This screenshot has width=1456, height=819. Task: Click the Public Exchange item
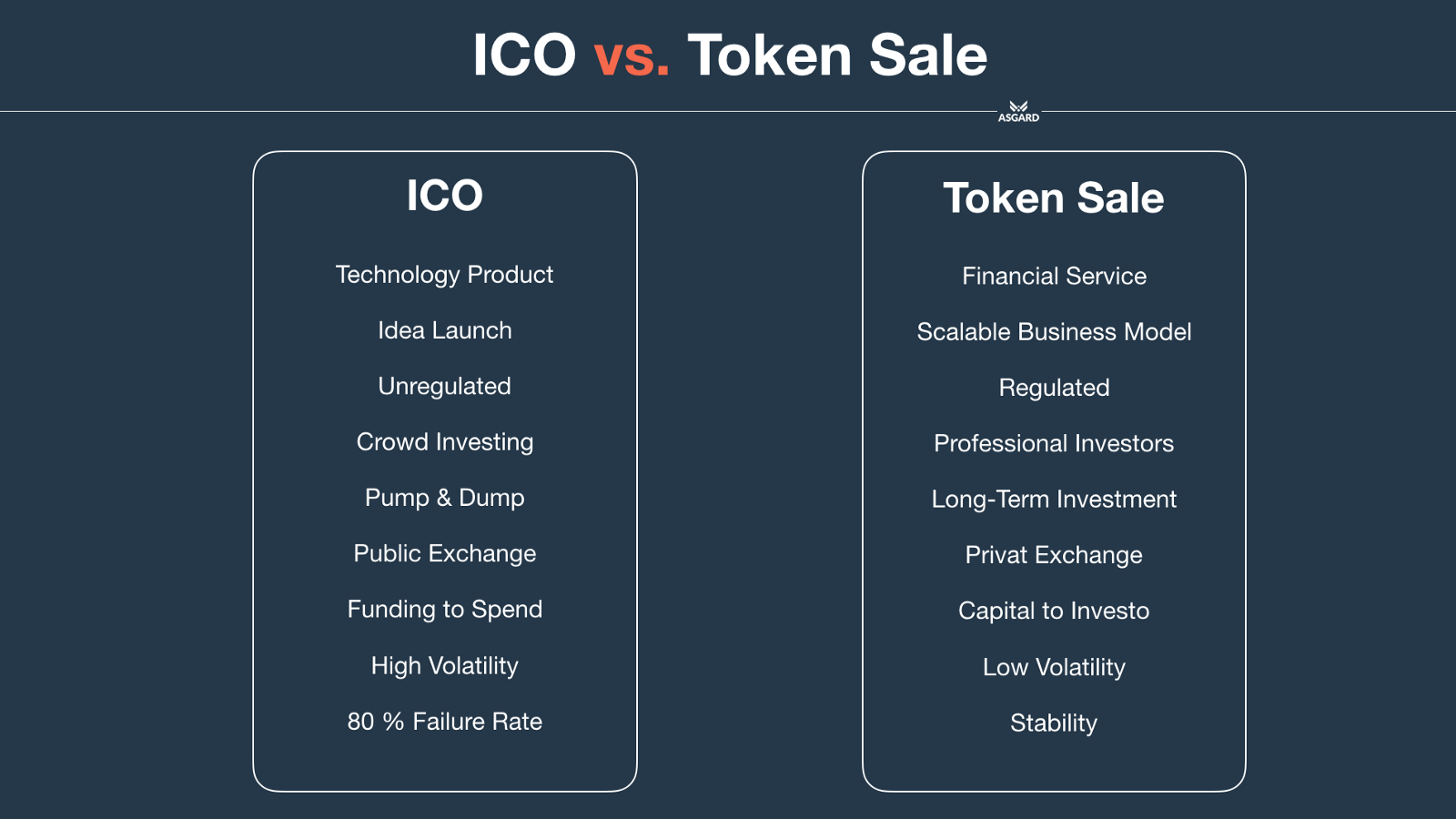pos(444,553)
